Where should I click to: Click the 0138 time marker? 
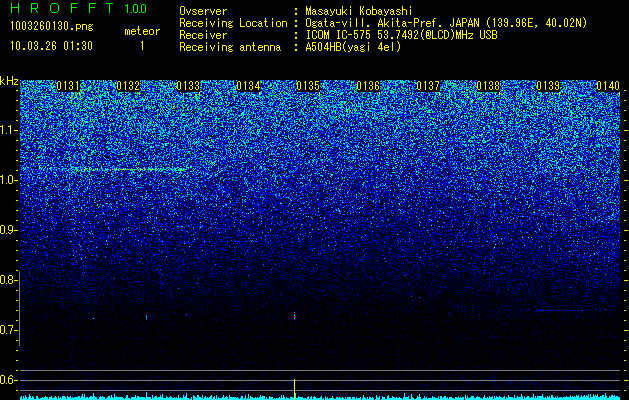[488, 86]
